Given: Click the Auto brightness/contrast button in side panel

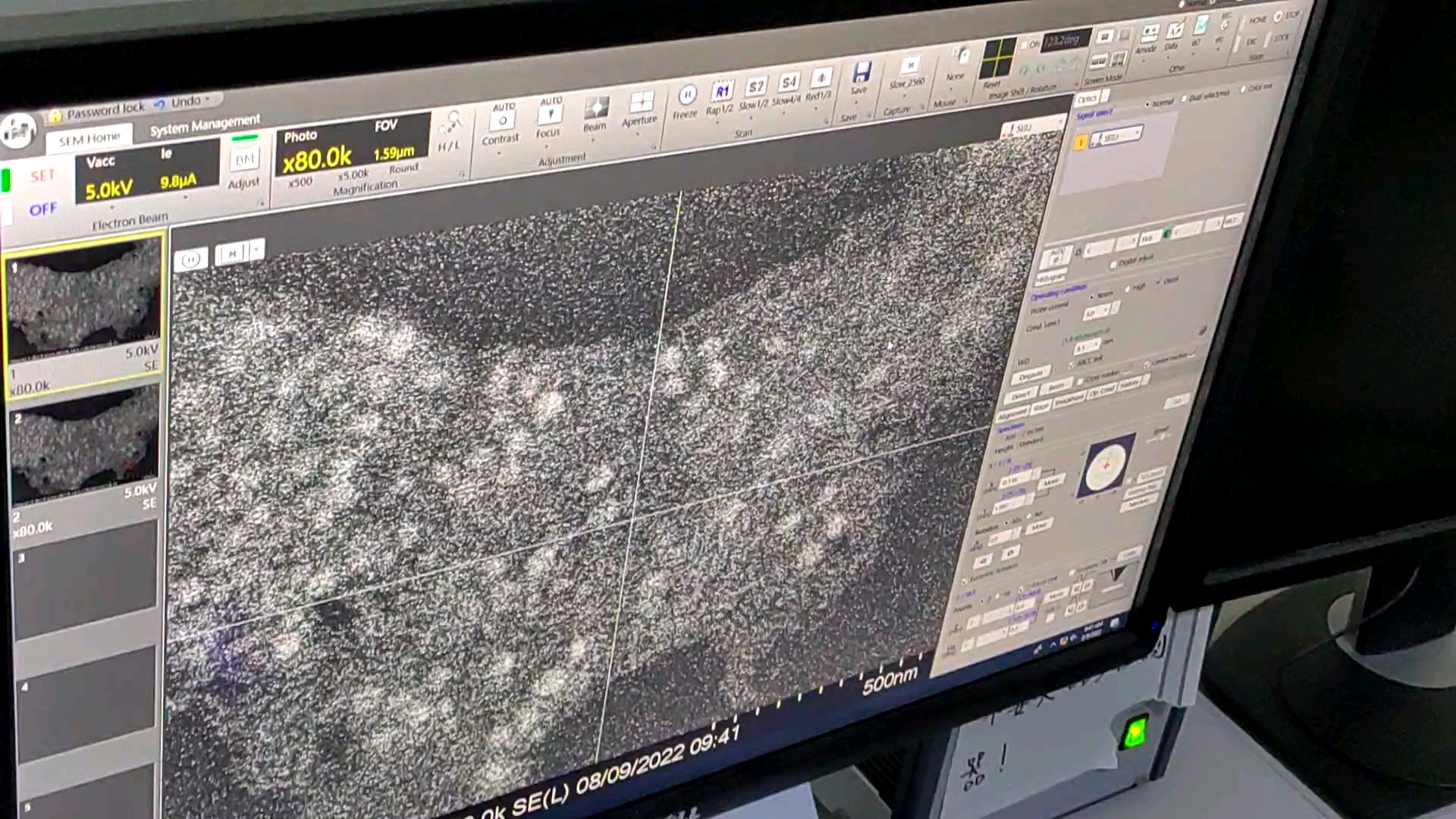Looking at the screenshot, I should point(1056,256).
